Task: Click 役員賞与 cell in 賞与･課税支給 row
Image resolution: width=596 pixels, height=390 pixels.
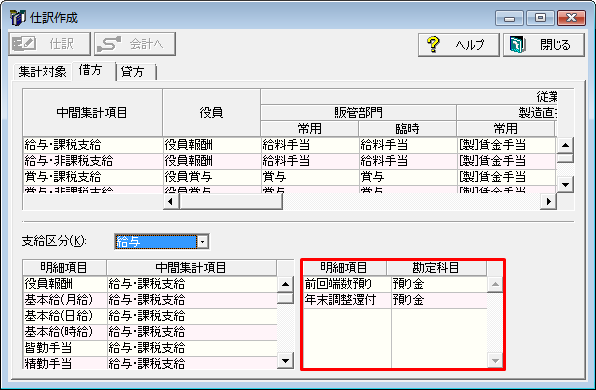Action: click(x=211, y=177)
